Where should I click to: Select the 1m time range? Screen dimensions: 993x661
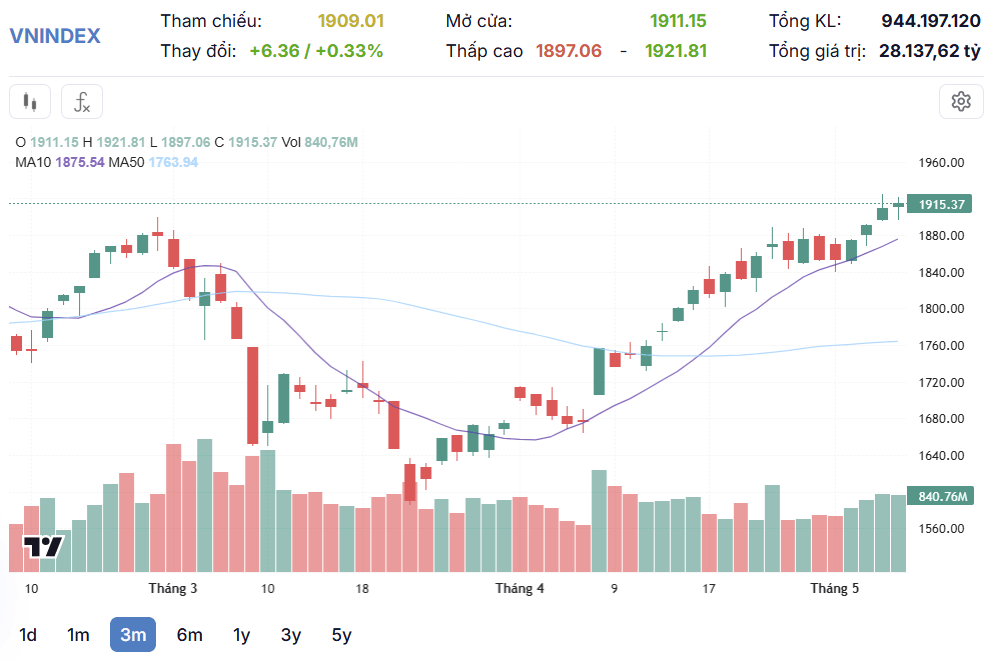tap(79, 634)
